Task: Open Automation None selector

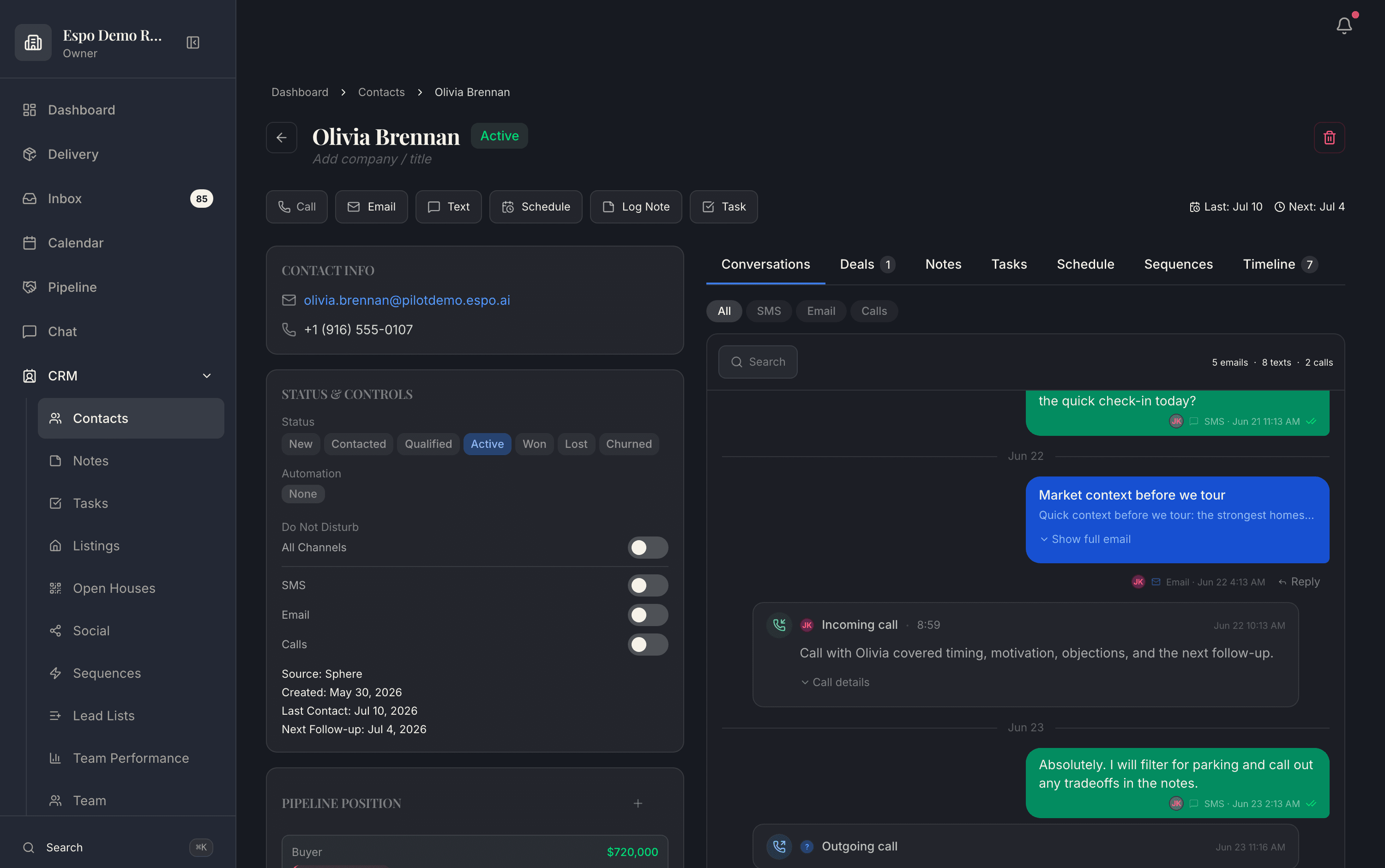Action: pyautogui.click(x=303, y=494)
